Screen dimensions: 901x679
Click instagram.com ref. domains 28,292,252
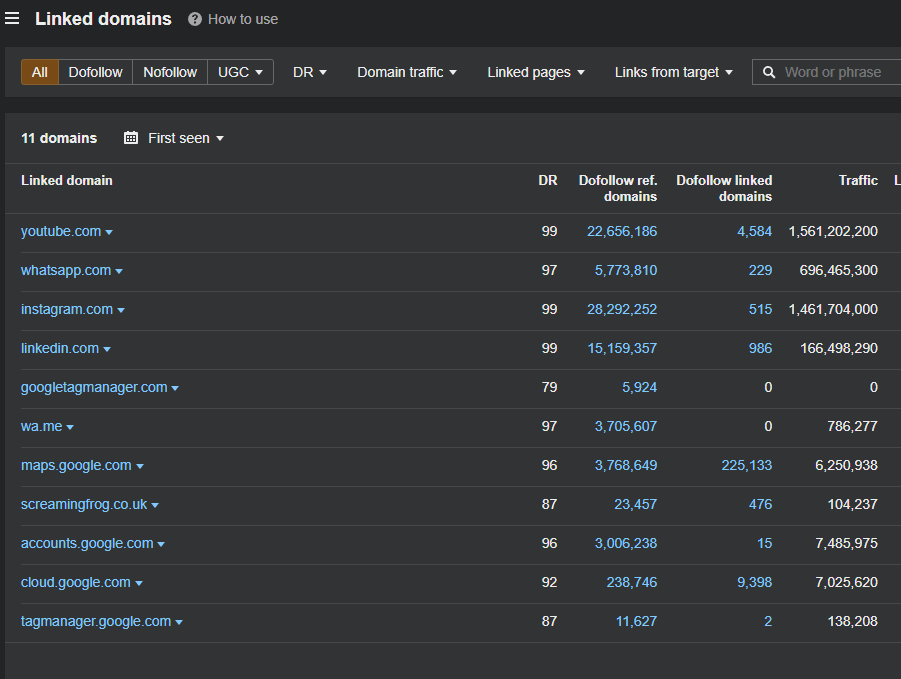(622, 310)
